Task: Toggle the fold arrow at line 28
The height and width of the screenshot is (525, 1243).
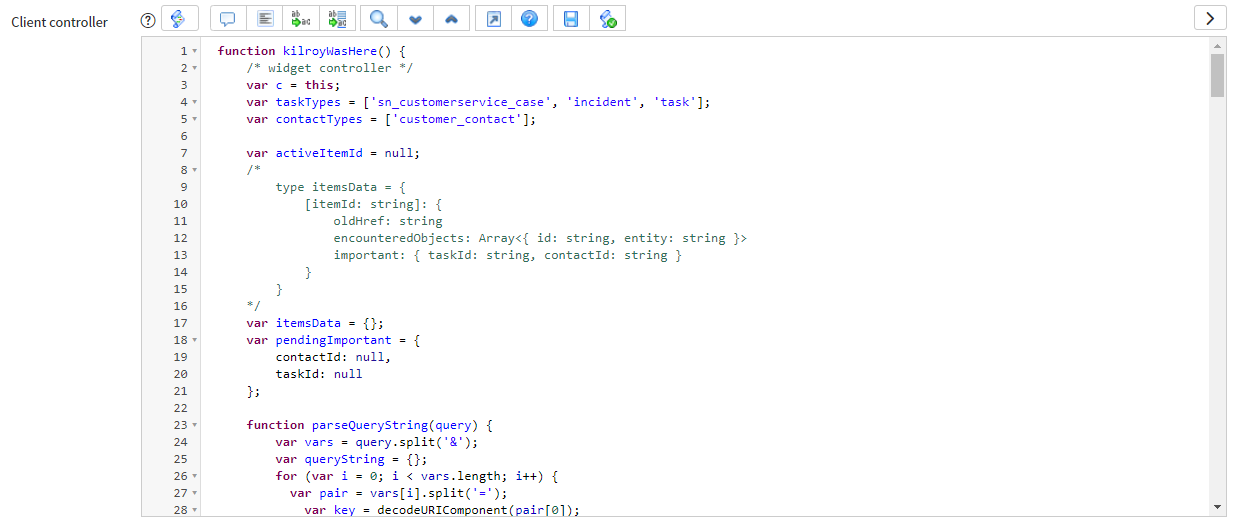Action: (195, 510)
